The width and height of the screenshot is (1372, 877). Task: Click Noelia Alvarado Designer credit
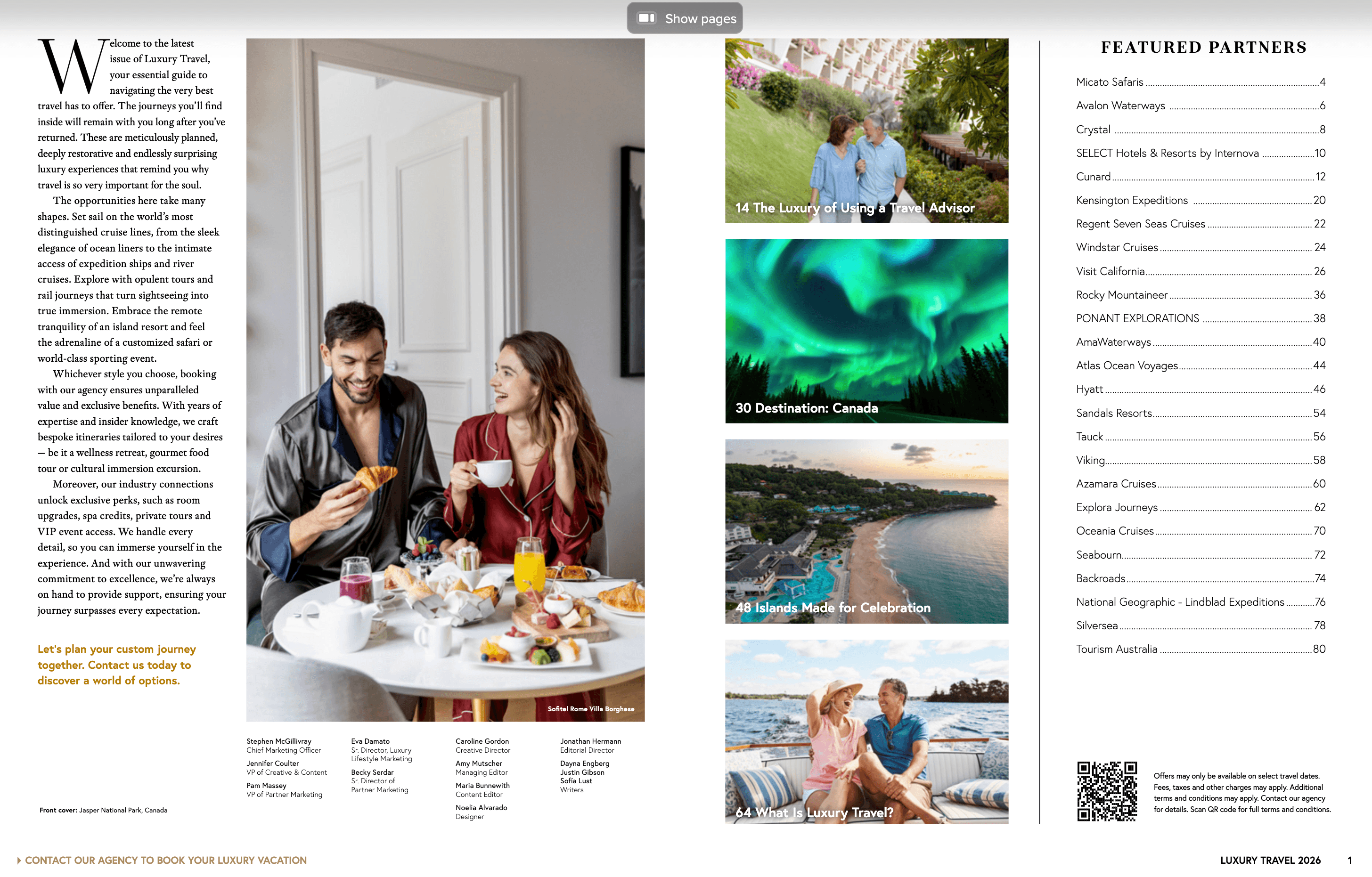point(482,812)
